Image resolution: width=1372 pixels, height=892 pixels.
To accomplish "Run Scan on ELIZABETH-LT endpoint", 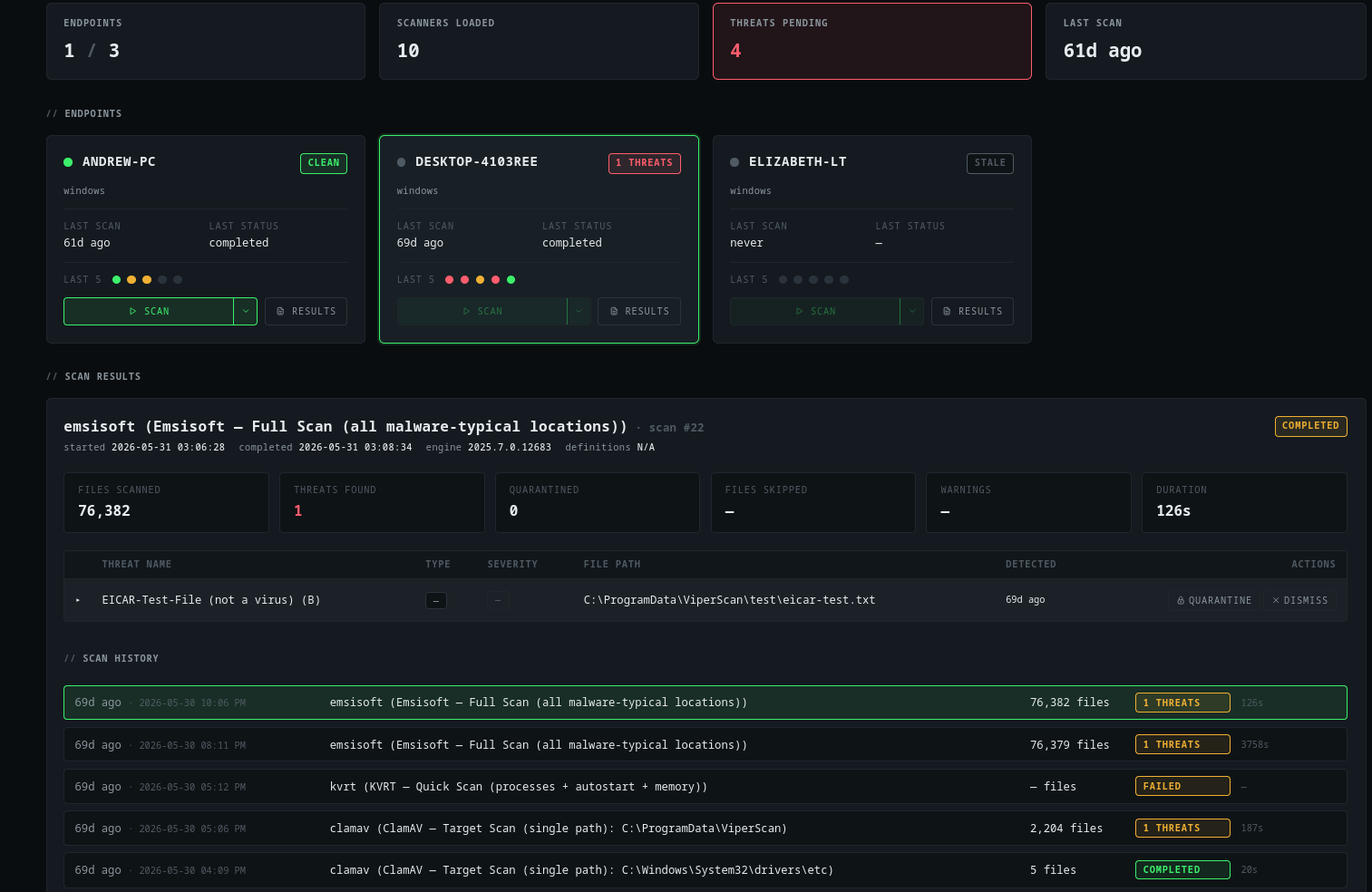I will coord(815,311).
